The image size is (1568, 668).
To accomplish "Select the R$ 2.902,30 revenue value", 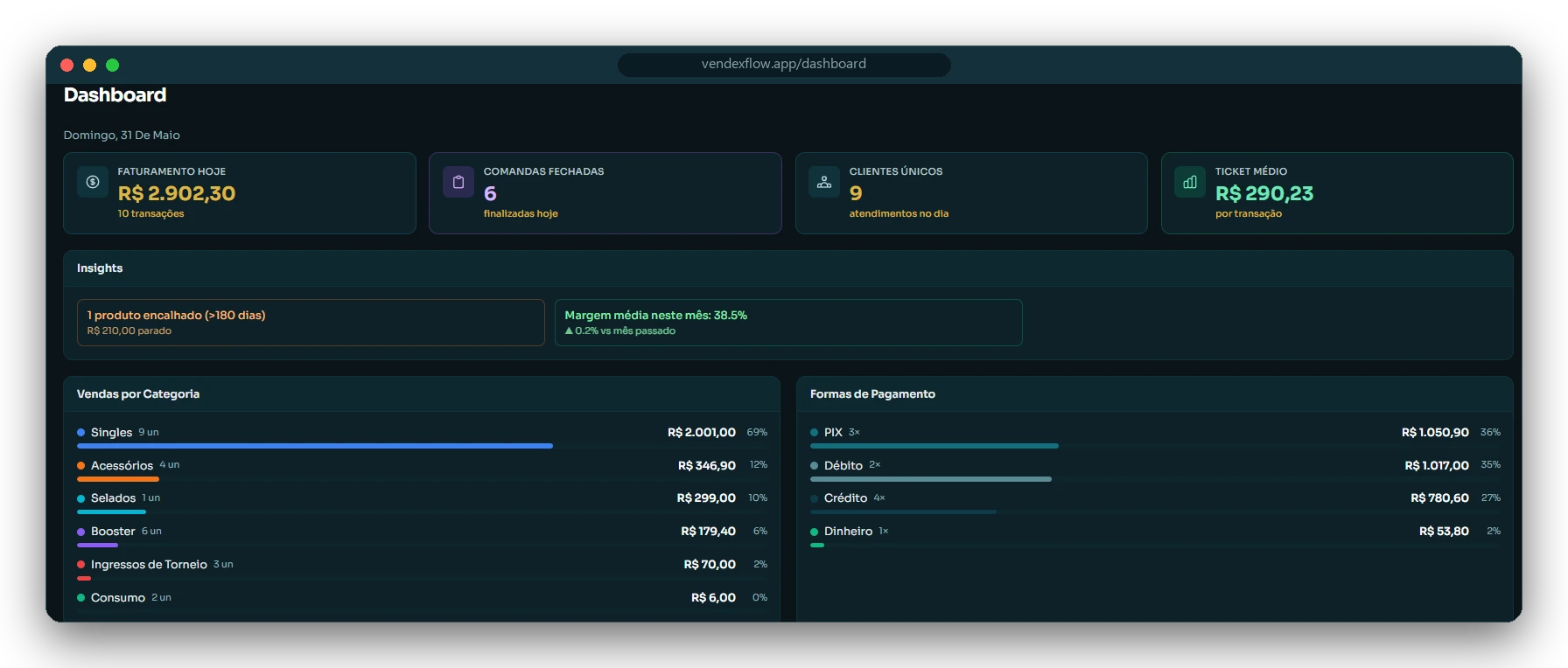I will click(x=177, y=193).
